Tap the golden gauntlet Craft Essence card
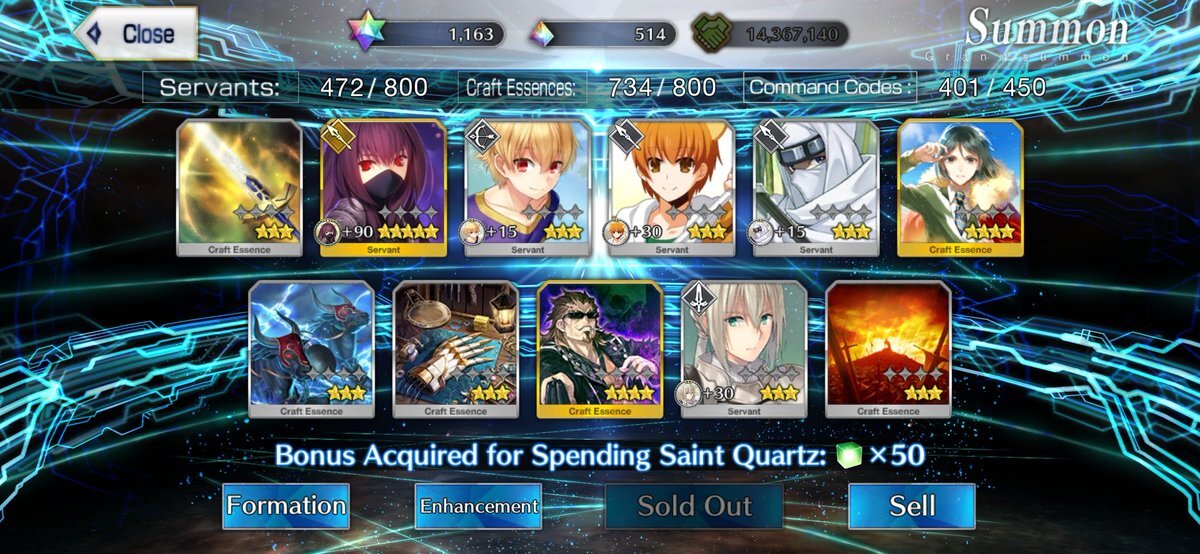Screen dimensions: 1200x554 click(x=455, y=348)
